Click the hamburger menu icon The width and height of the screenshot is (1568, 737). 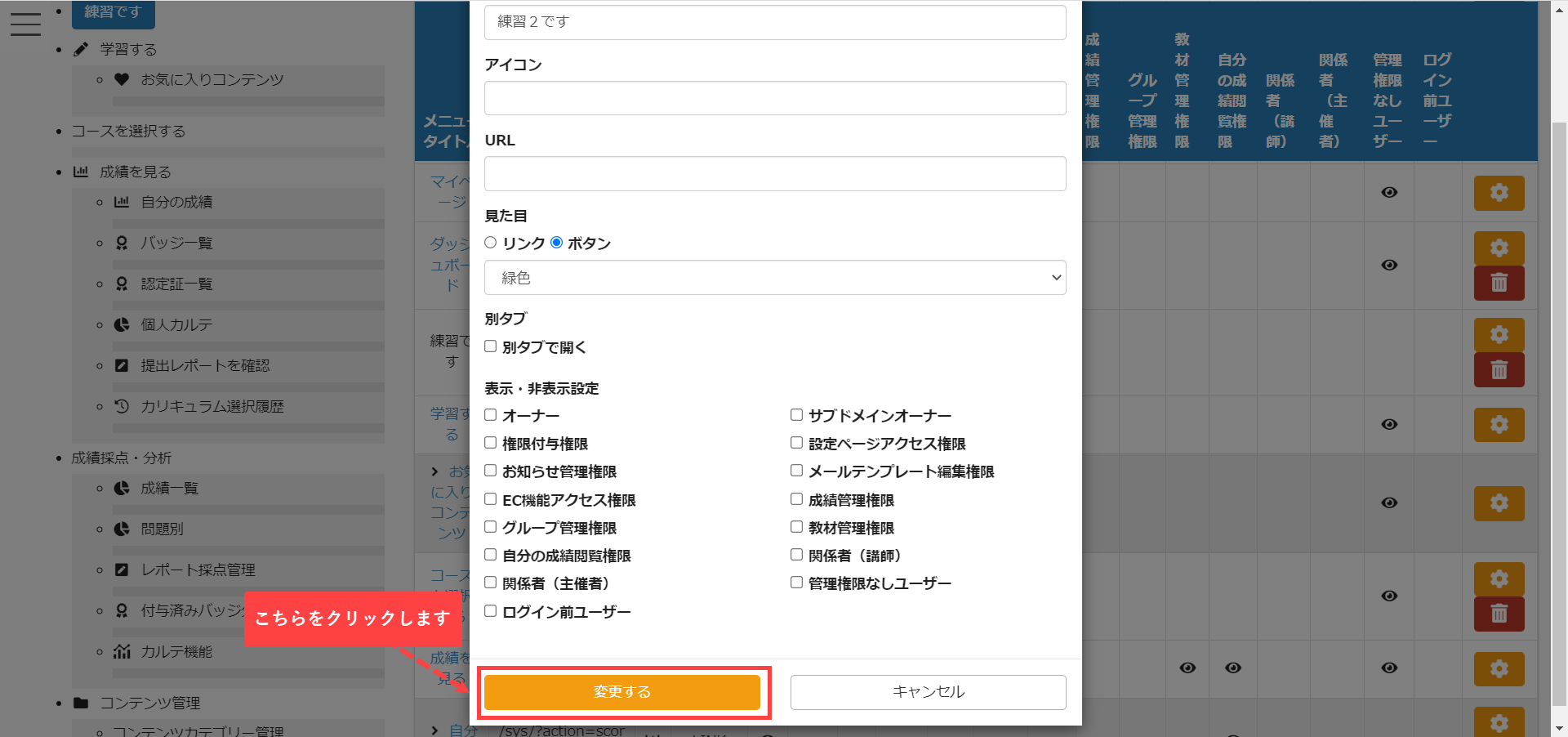(25, 24)
